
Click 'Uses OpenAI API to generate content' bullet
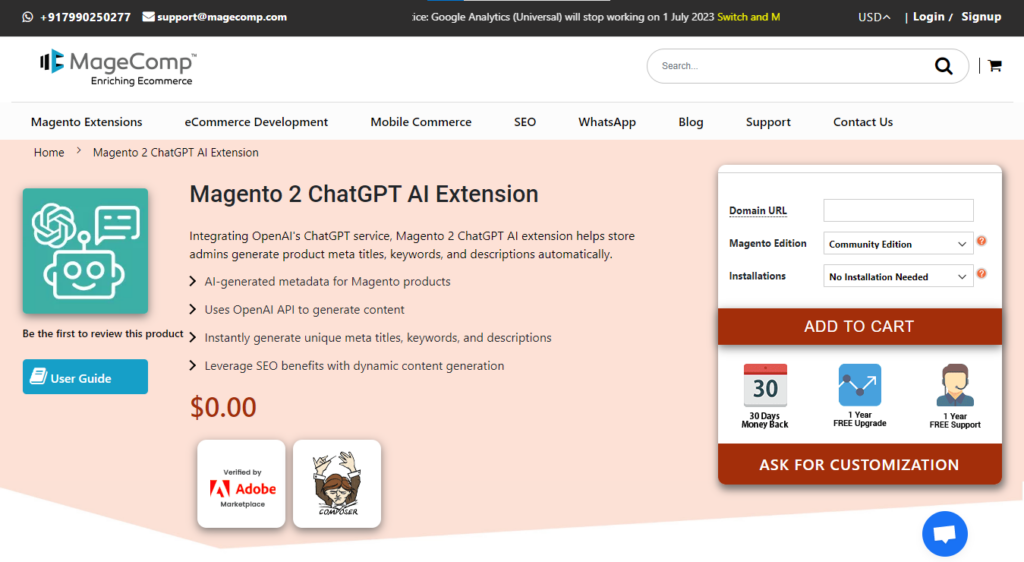(304, 309)
